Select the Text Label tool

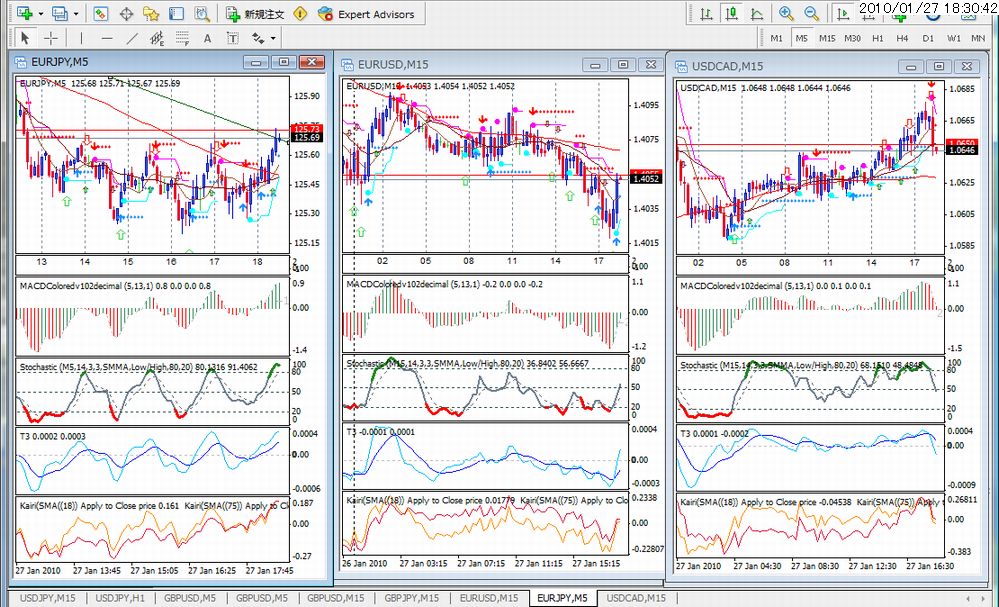[233, 38]
